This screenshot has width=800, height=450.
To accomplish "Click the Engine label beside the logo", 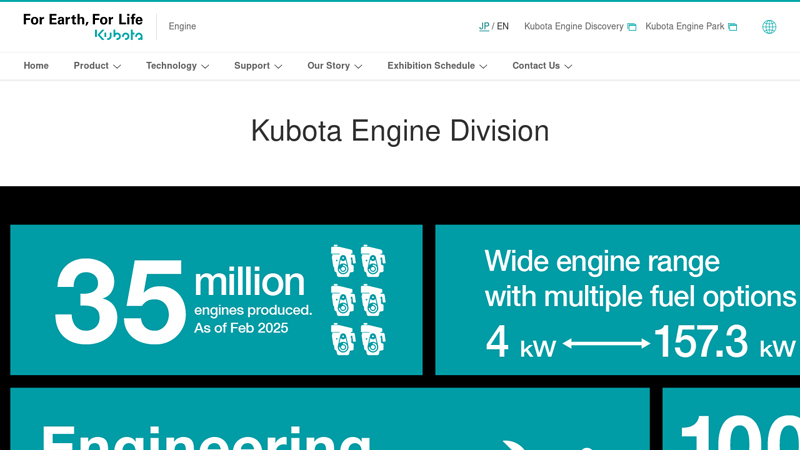I will 182,27.
